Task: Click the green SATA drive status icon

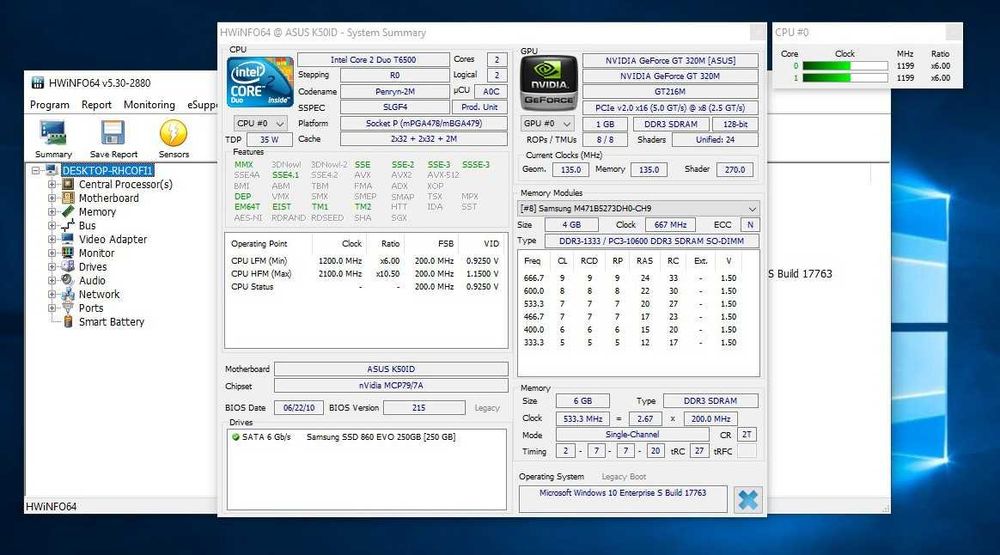Action: pyautogui.click(x=235, y=437)
